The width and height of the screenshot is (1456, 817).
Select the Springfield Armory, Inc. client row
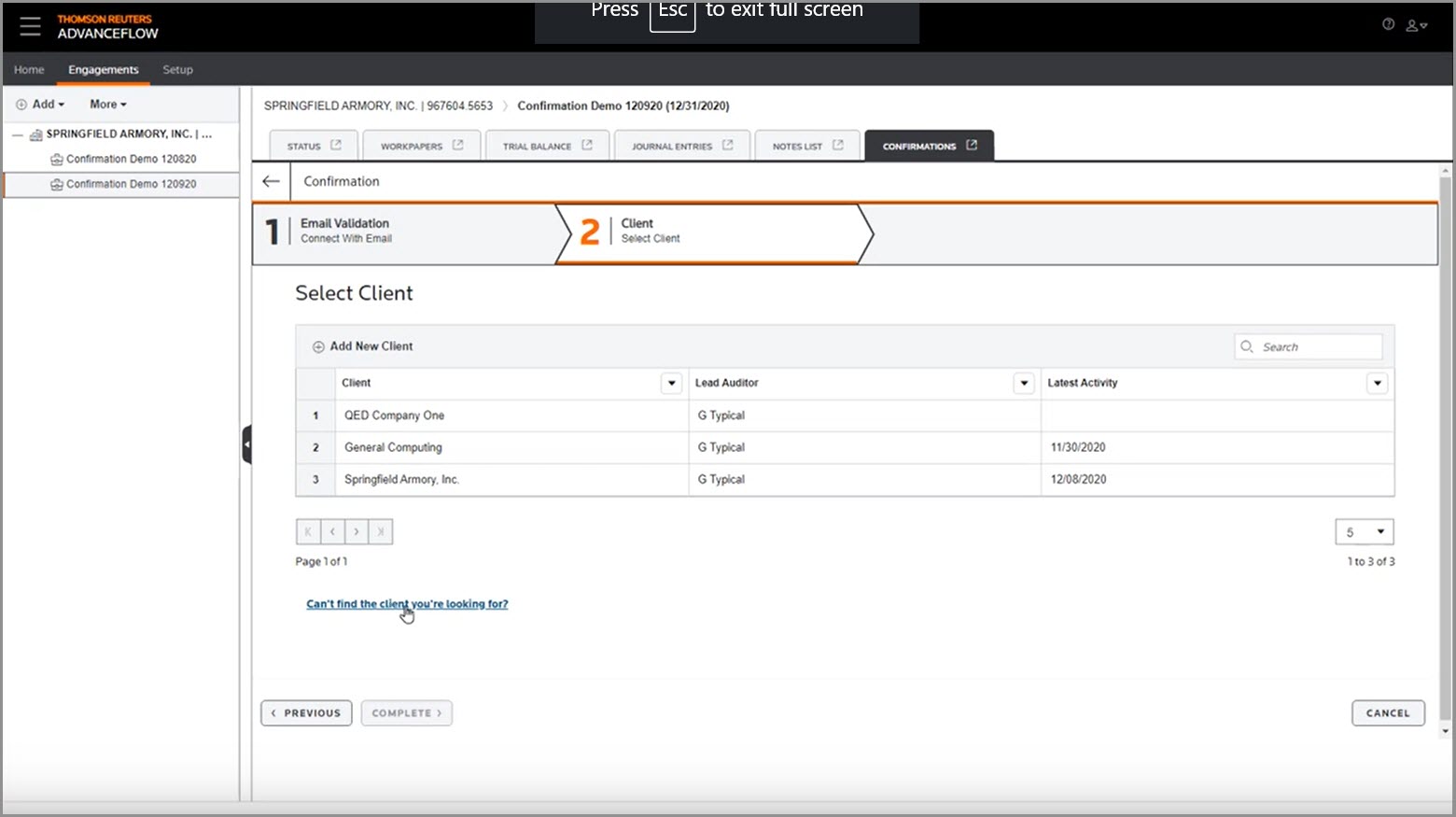click(x=401, y=479)
